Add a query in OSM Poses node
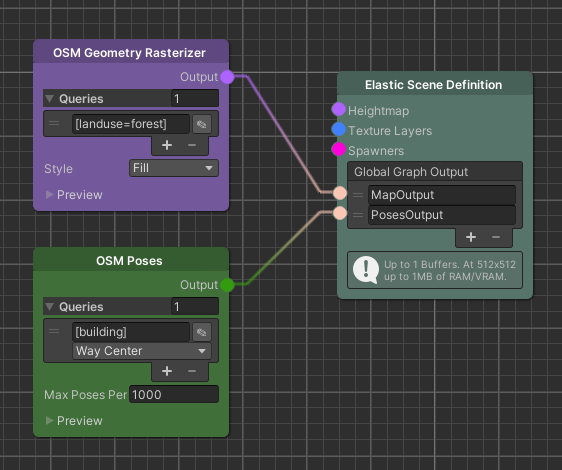 click(167, 371)
